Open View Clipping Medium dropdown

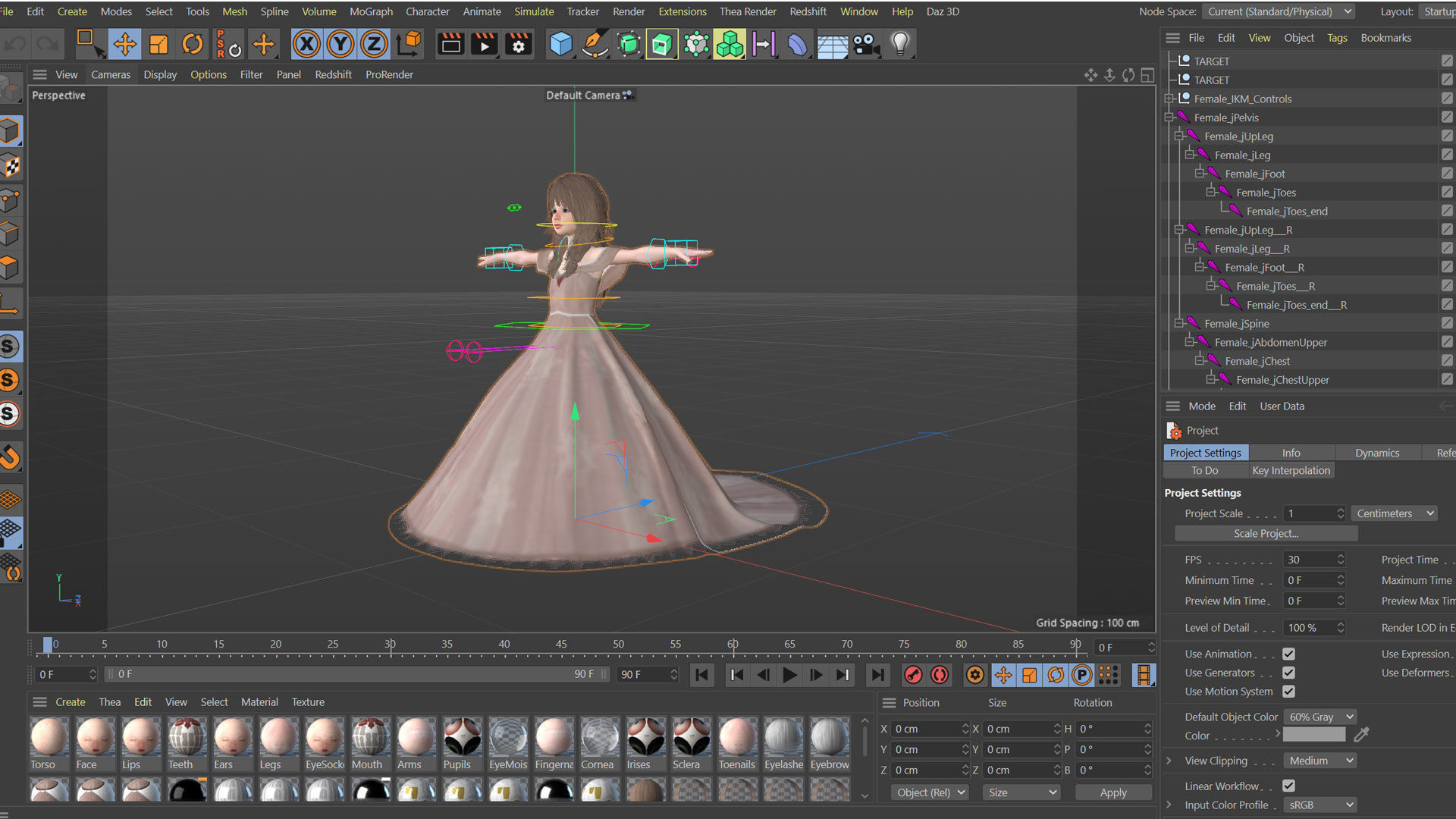tap(1320, 761)
